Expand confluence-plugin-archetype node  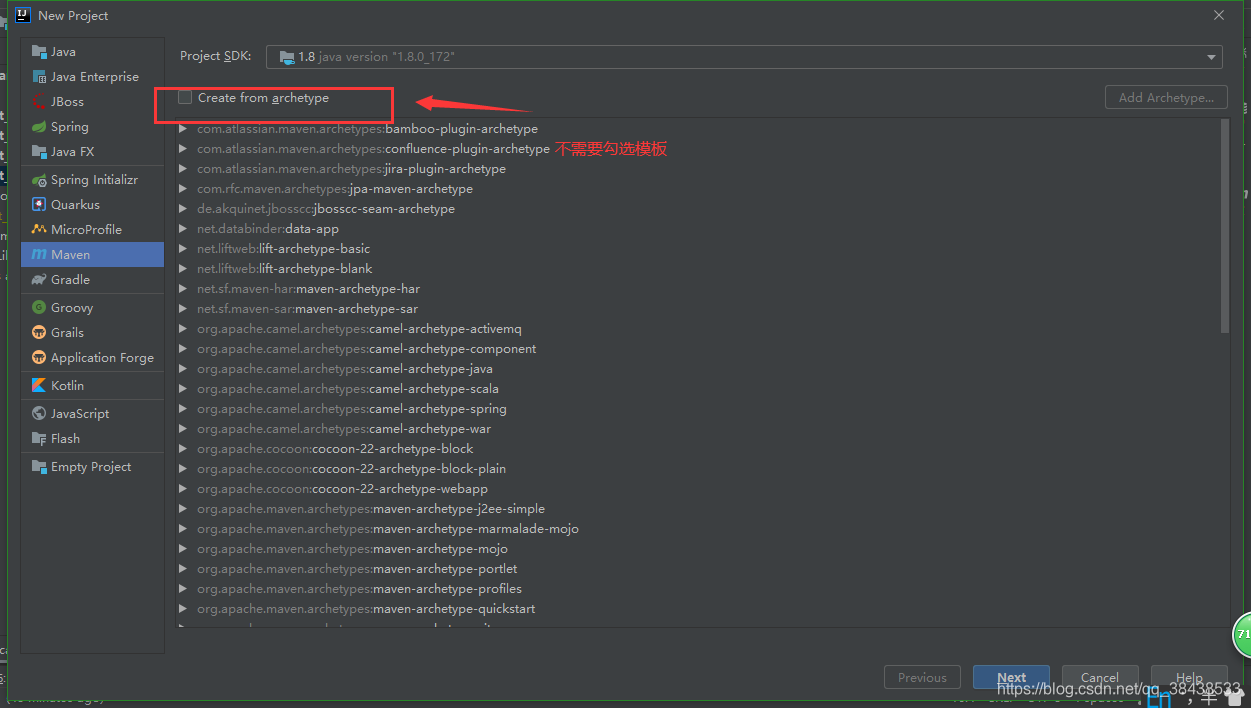pyautogui.click(x=183, y=149)
